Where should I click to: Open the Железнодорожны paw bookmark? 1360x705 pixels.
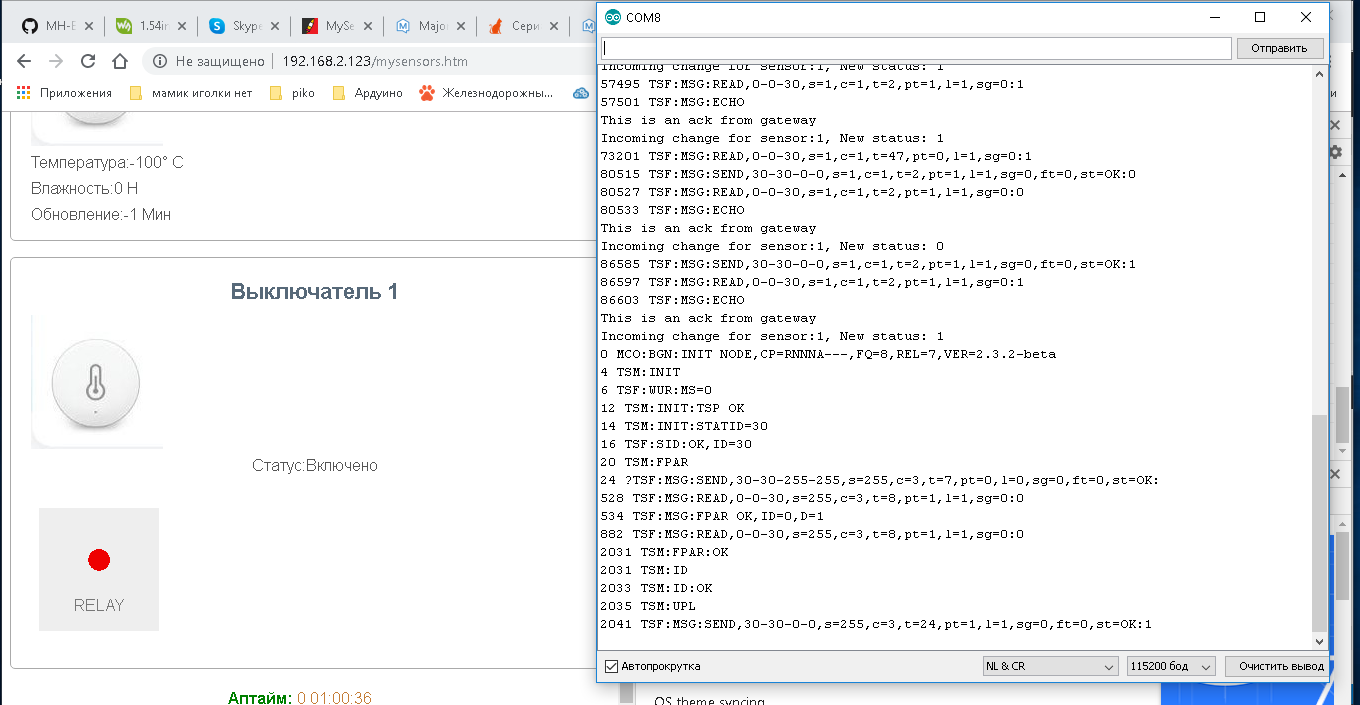click(x=486, y=93)
